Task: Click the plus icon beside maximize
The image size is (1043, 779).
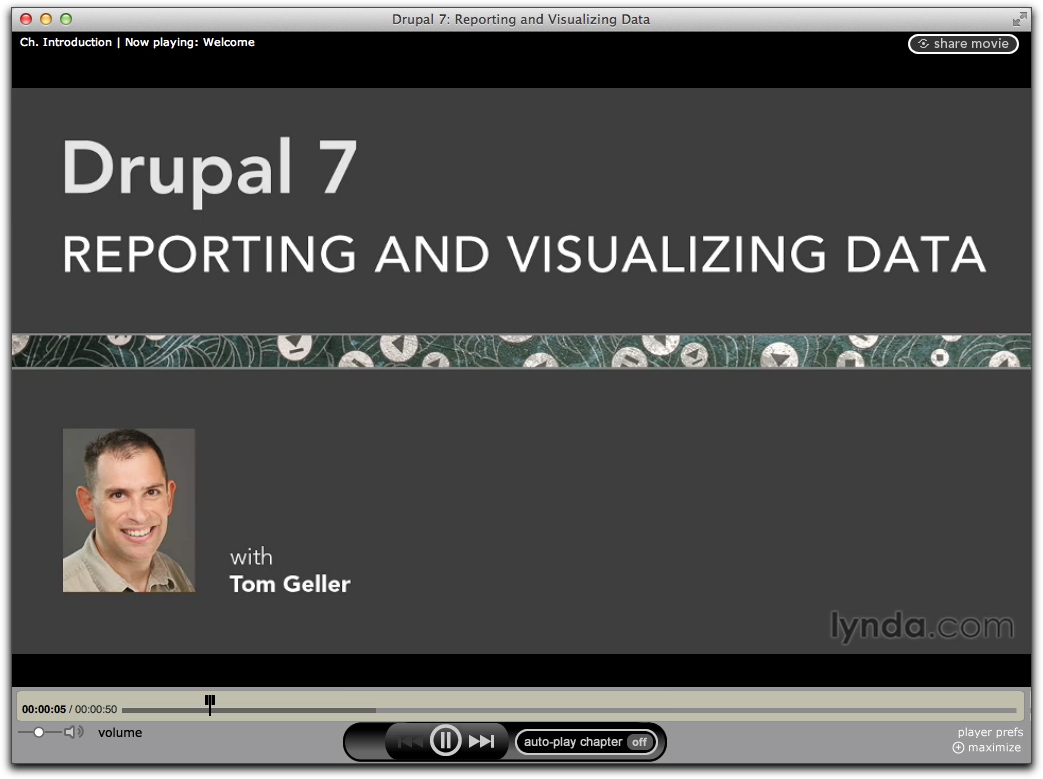Action: click(958, 748)
